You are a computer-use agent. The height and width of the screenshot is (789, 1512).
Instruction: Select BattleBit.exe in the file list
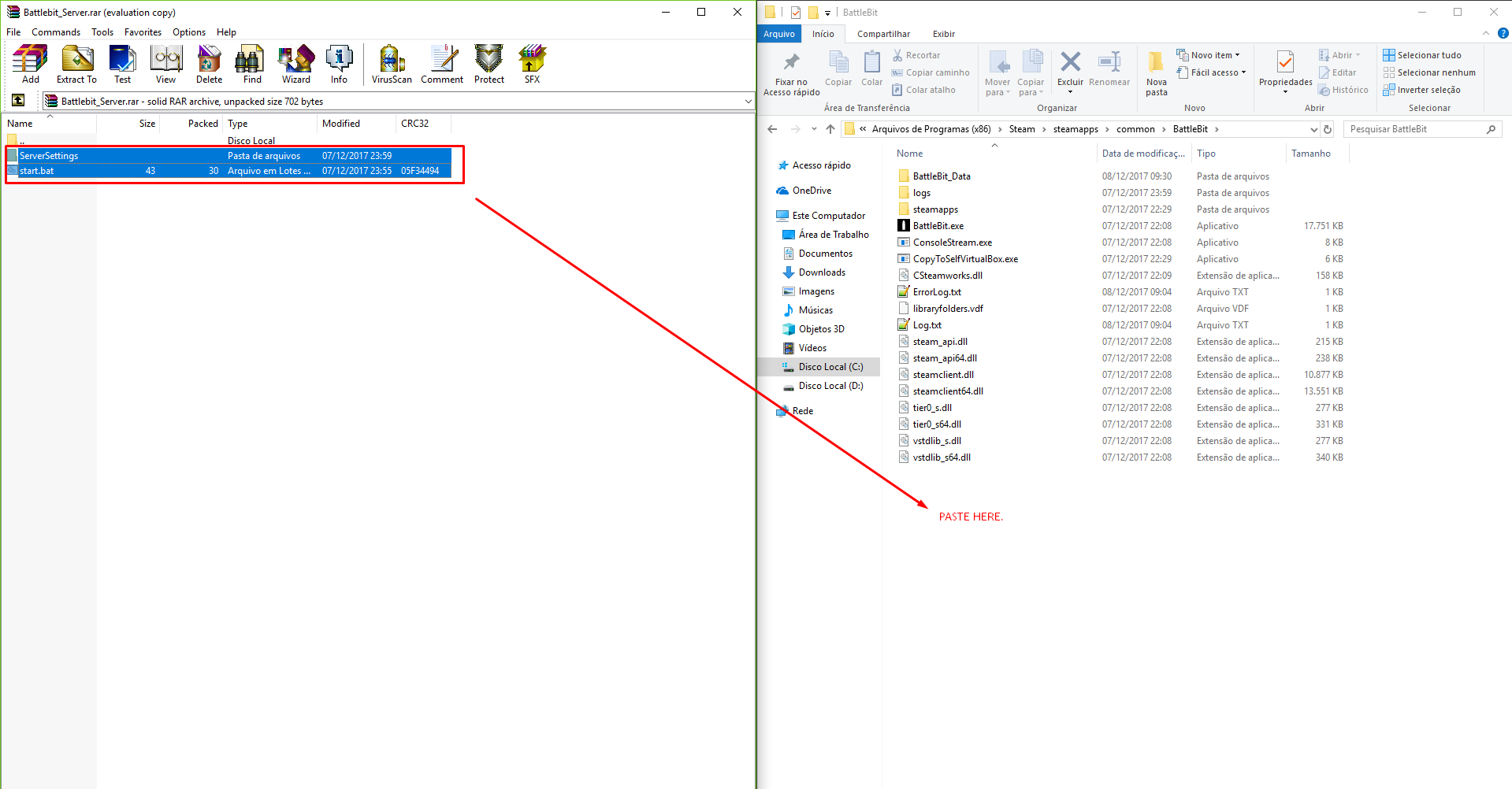(x=938, y=226)
